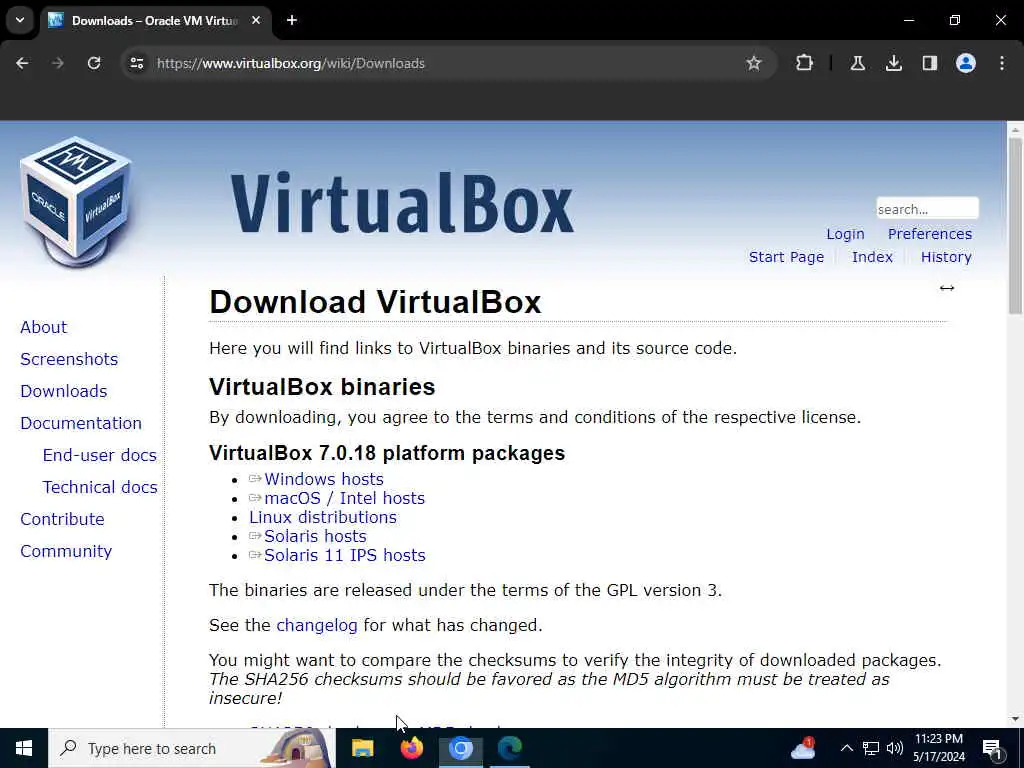
Task: Open Community in the sidebar
Action: click(66, 551)
